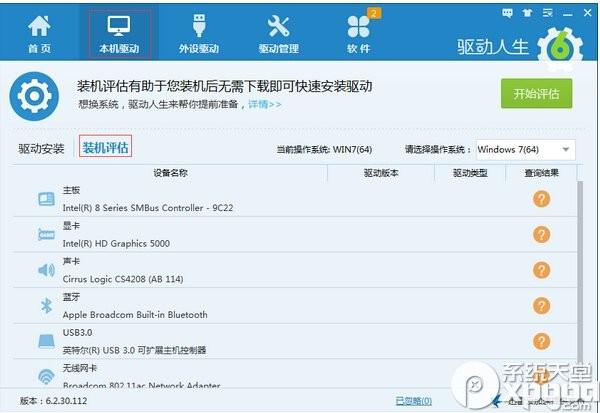Viewport: 600px width, 413px height.
Task: Select 英特尔(R) USB 3.0 可扩展主机控制器 text
Action: click(x=134, y=350)
